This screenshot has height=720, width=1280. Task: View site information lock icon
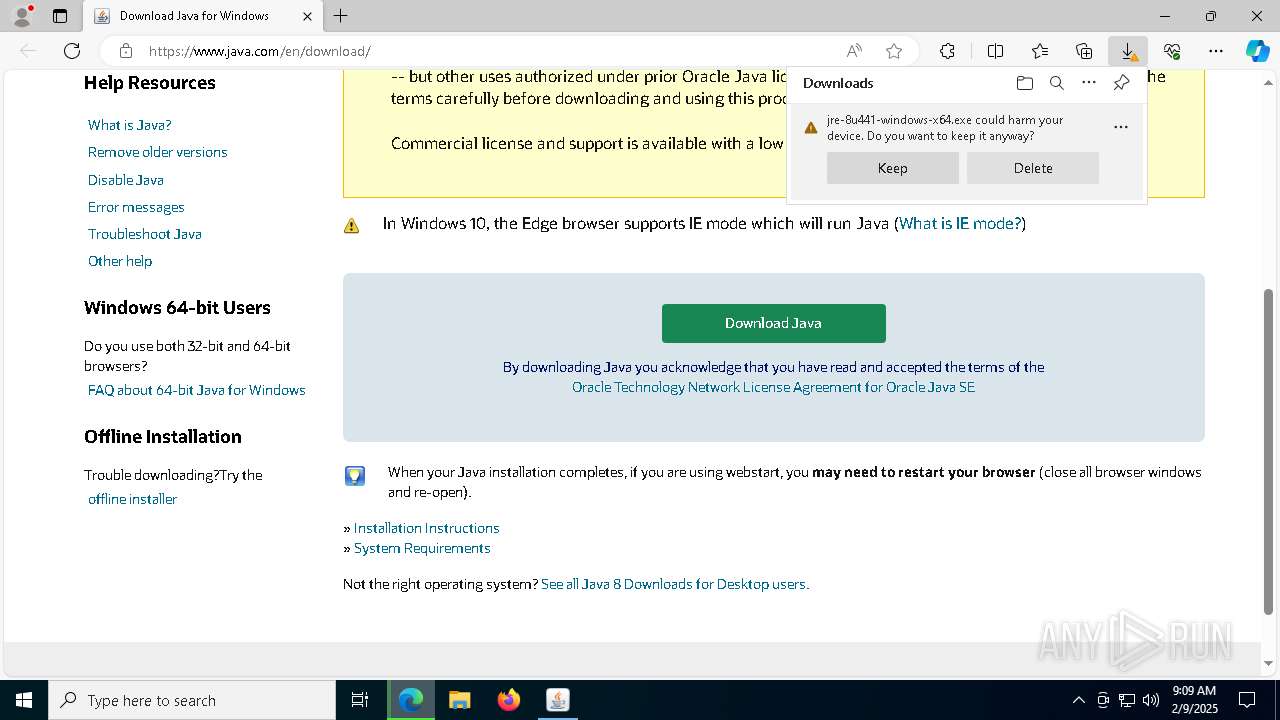(126, 51)
